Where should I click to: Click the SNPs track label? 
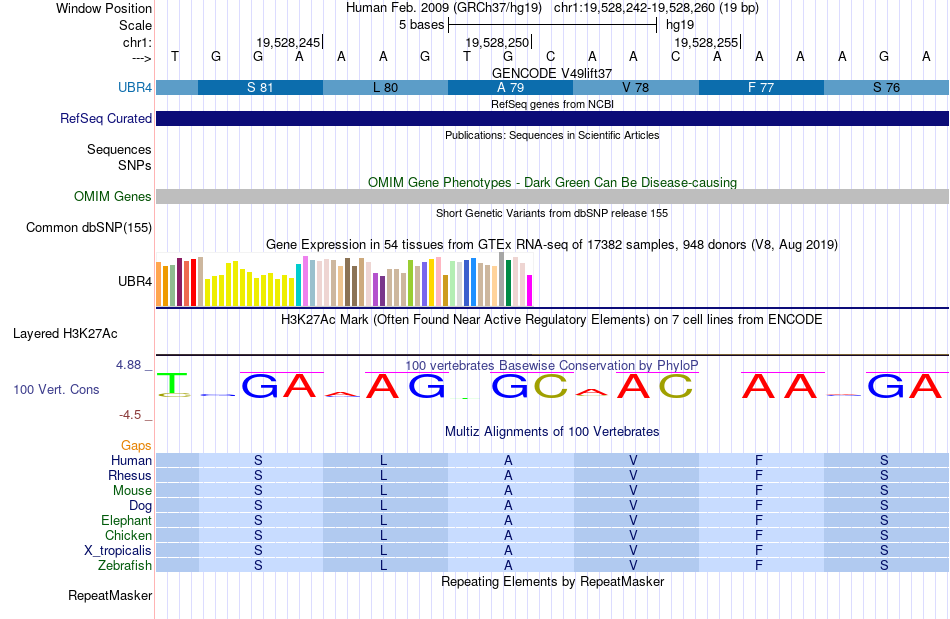pos(135,165)
